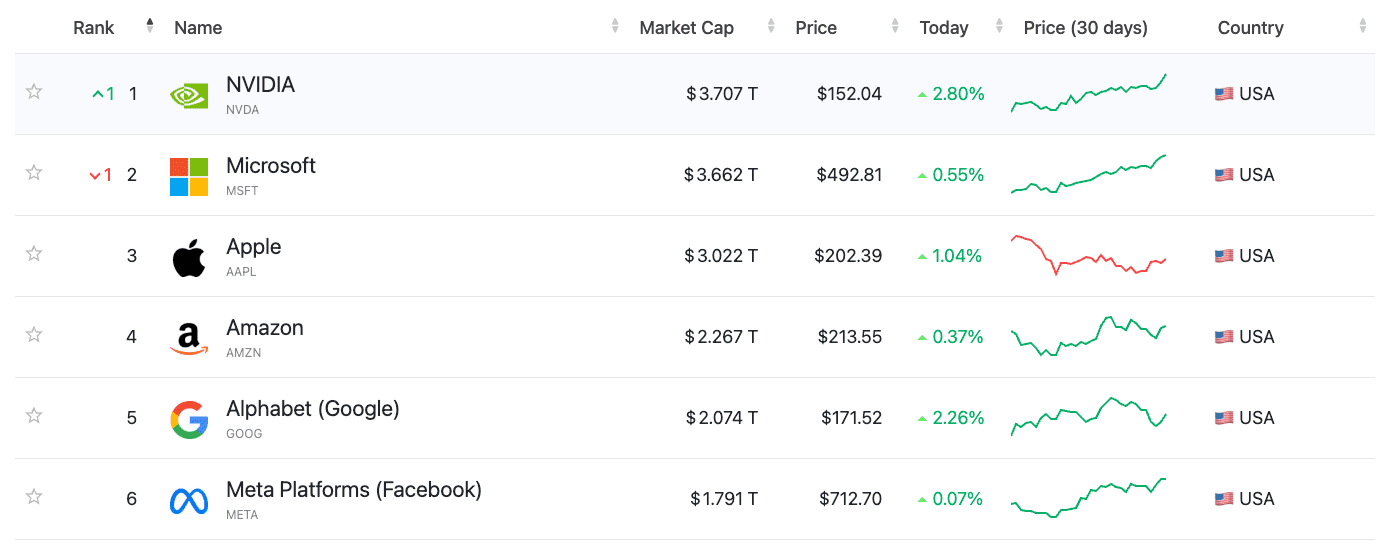Click Apple's red 30-day price chart
Image resolution: width=1384 pixels, height=548 pixels.
[1089, 256]
